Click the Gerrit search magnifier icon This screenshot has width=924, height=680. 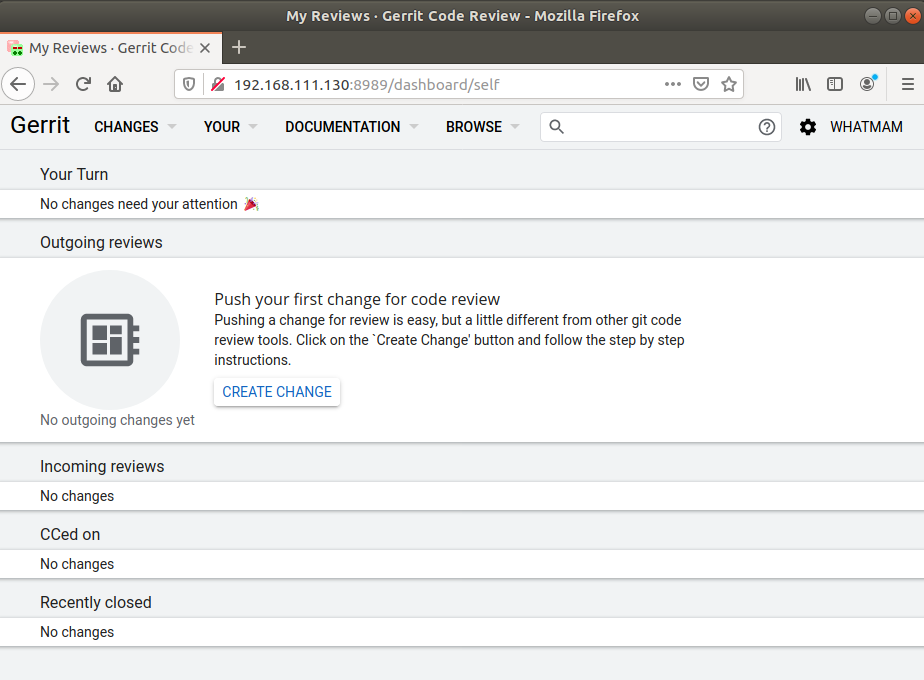tap(556, 127)
